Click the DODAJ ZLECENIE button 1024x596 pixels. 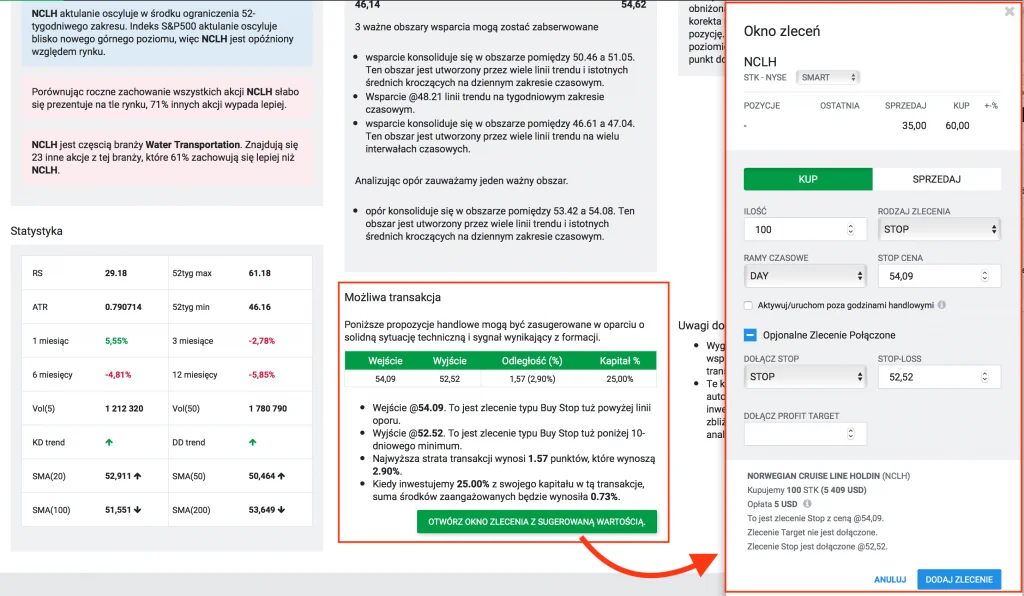(959, 580)
